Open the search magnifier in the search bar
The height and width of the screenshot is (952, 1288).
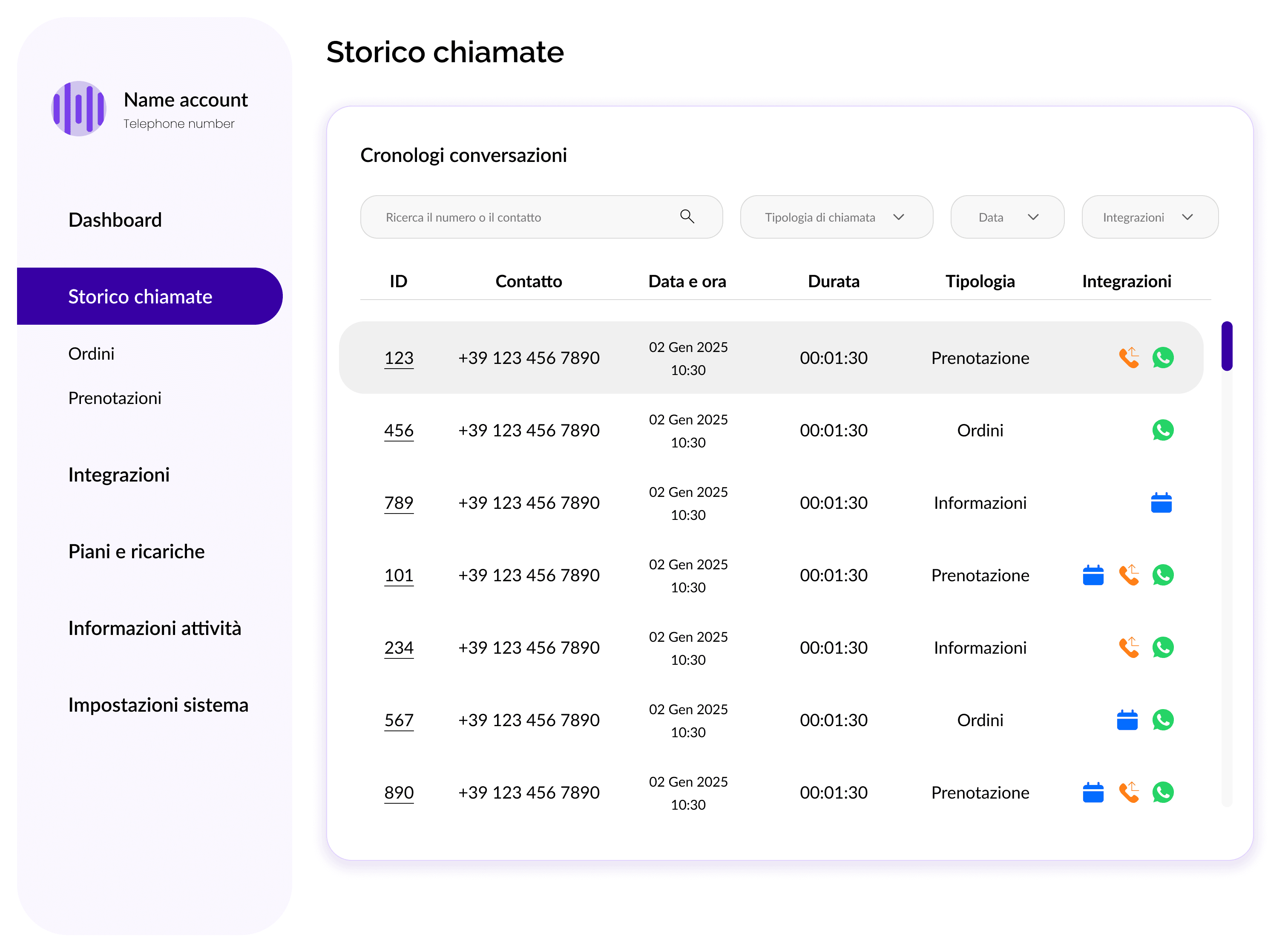point(687,216)
